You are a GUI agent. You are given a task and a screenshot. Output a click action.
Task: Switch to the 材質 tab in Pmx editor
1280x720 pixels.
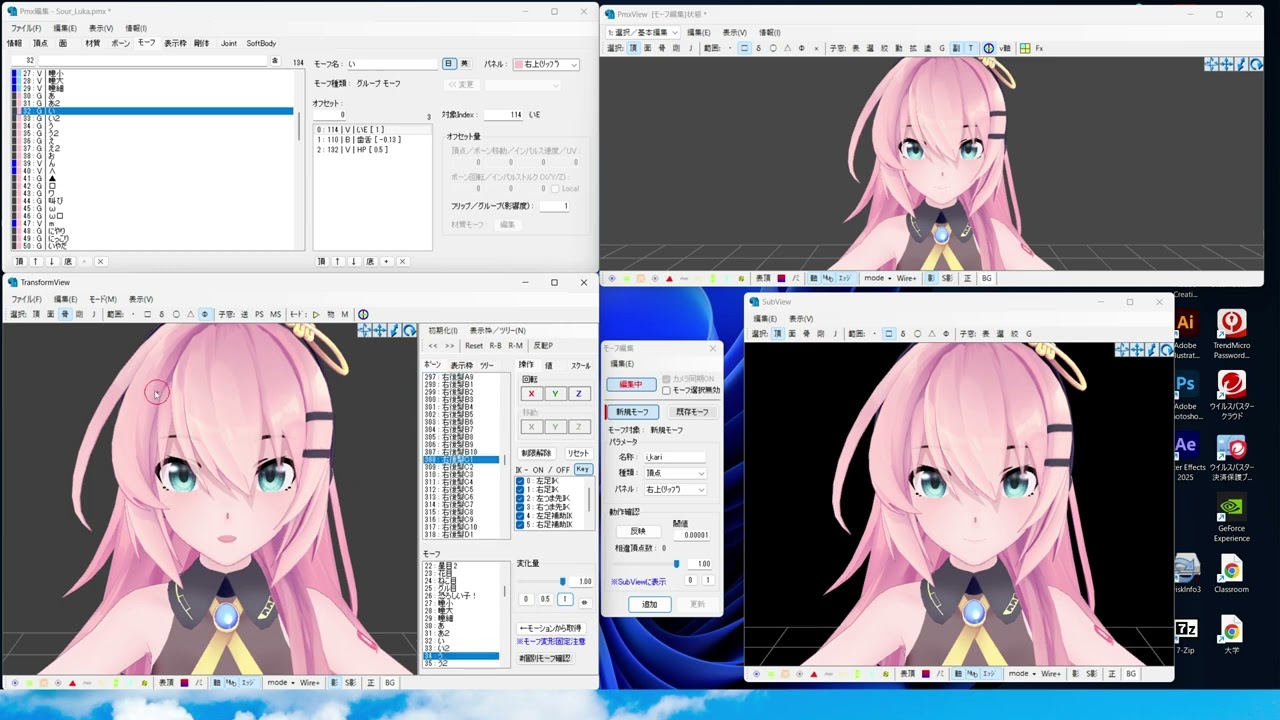(92, 43)
